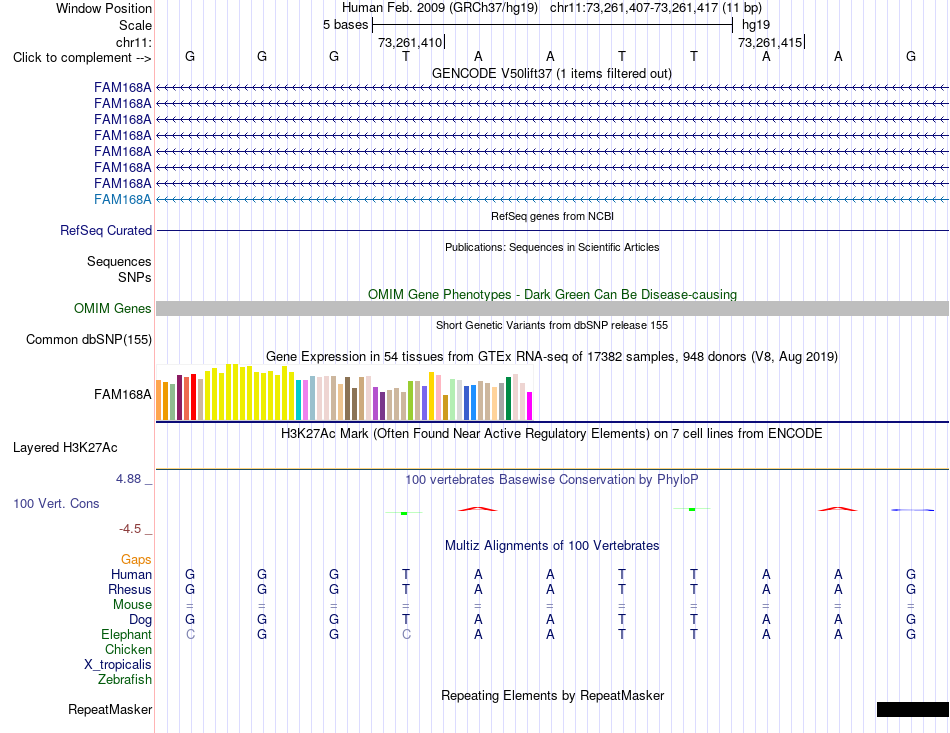950x733 pixels.
Task: Click the SNPs track label
Action: click(x=135, y=277)
